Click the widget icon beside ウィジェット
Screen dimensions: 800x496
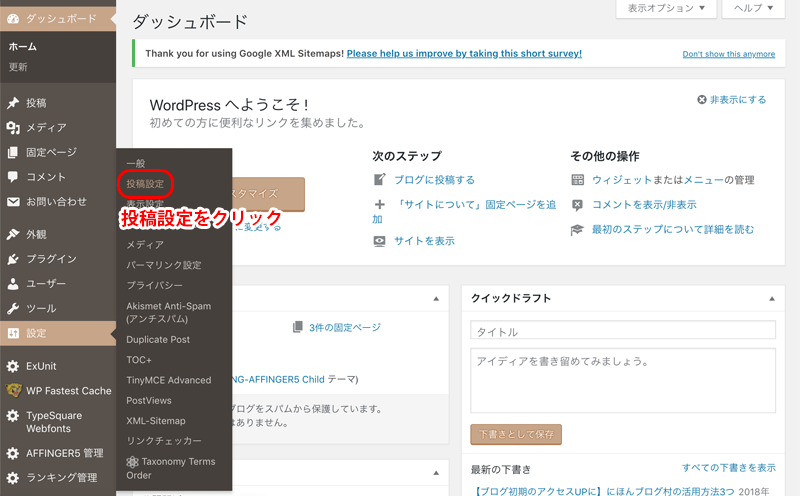coord(577,180)
